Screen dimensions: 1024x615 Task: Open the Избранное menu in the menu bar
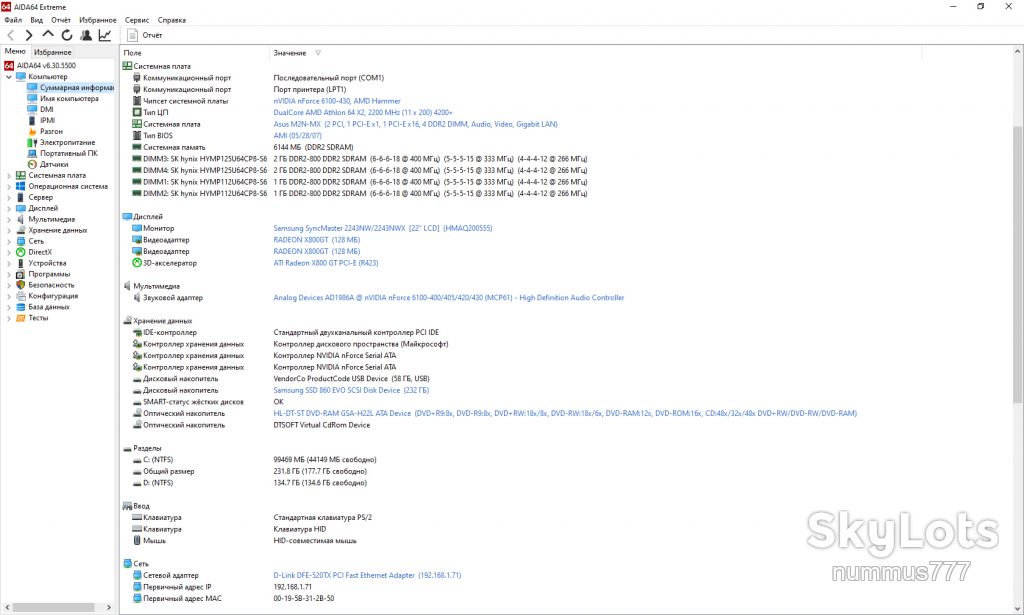[98, 20]
